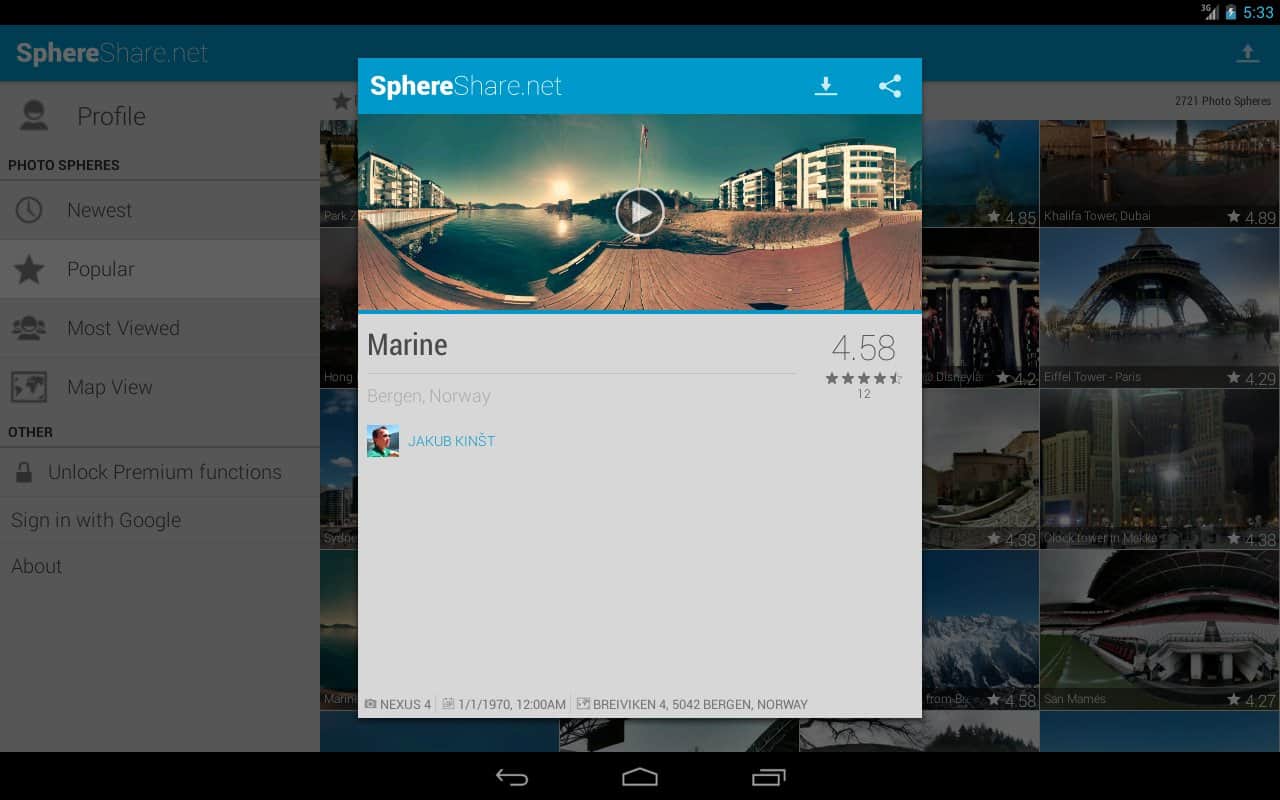Sign in with Google
This screenshot has width=1280, height=800.
(96, 520)
